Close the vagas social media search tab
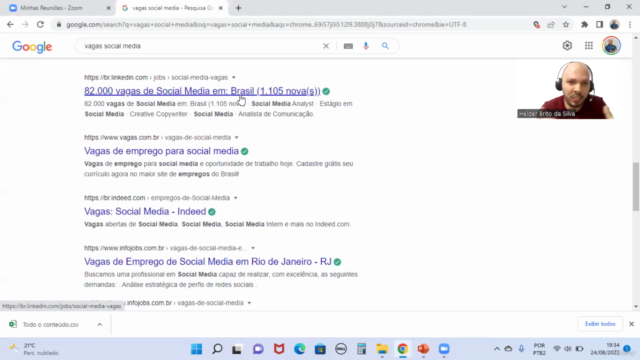This screenshot has height=360, width=640. [220, 8]
